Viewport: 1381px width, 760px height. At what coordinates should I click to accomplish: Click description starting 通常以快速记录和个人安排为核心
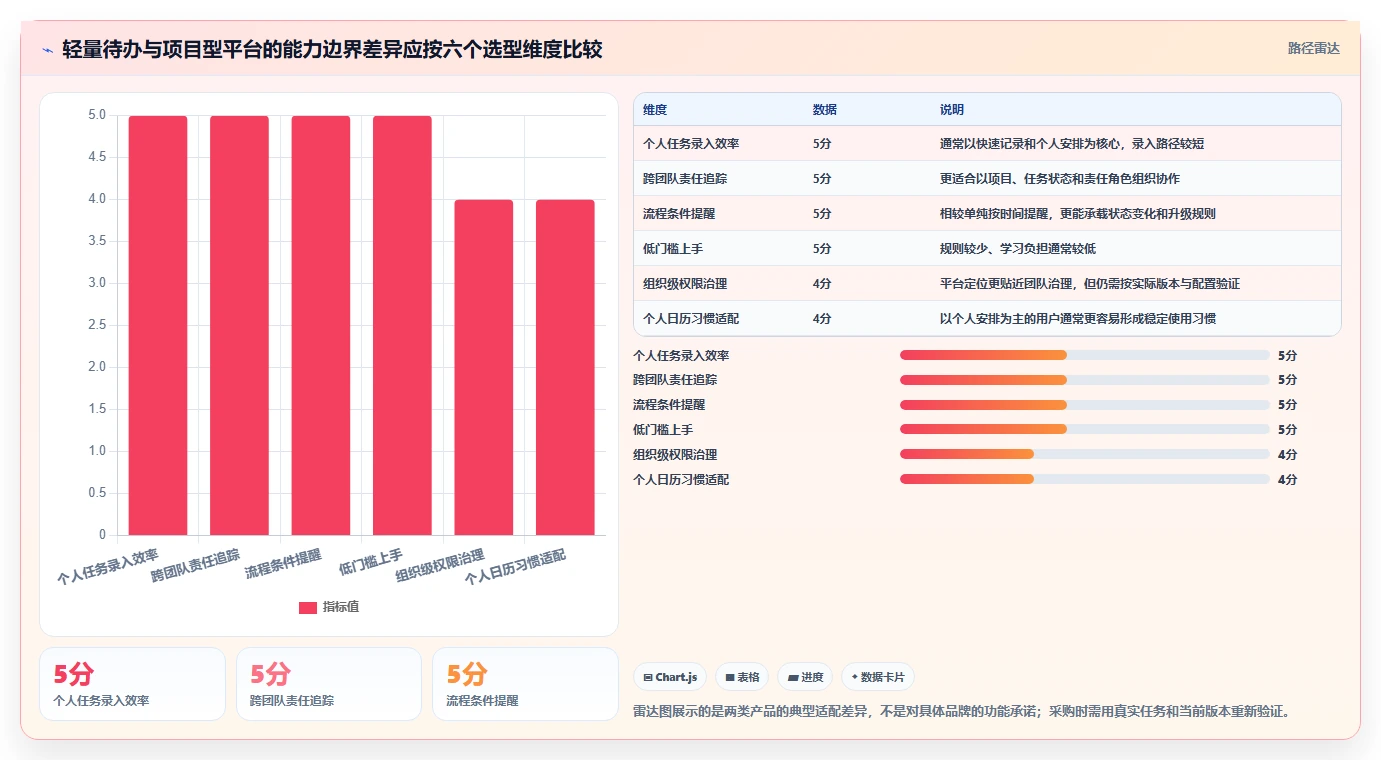coord(1072,144)
